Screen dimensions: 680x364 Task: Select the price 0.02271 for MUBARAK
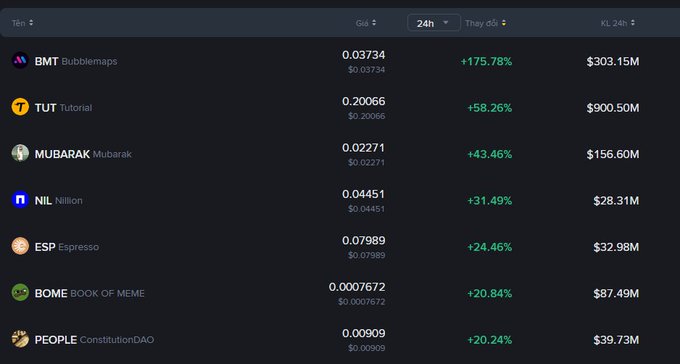(363, 148)
